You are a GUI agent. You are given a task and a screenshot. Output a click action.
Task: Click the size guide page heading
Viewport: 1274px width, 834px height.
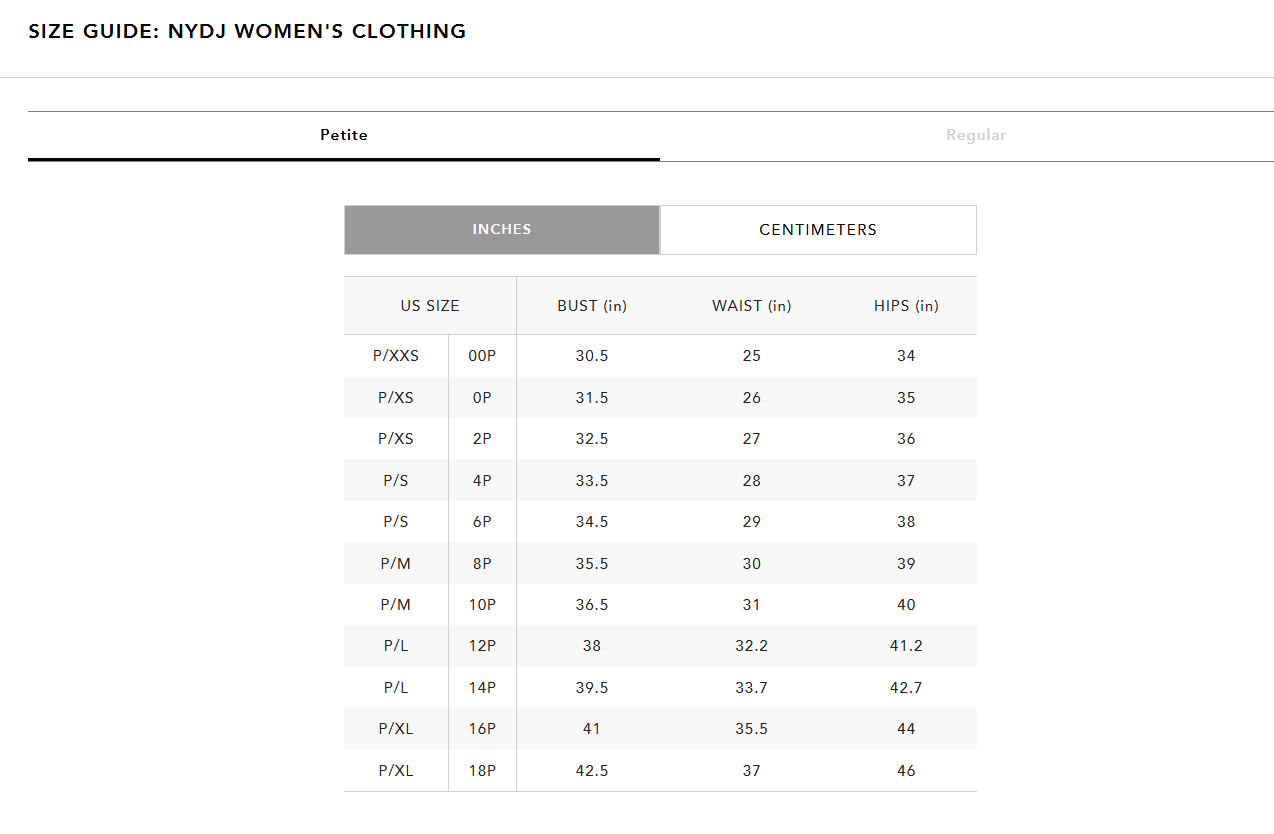pyautogui.click(x=247, y=32)
